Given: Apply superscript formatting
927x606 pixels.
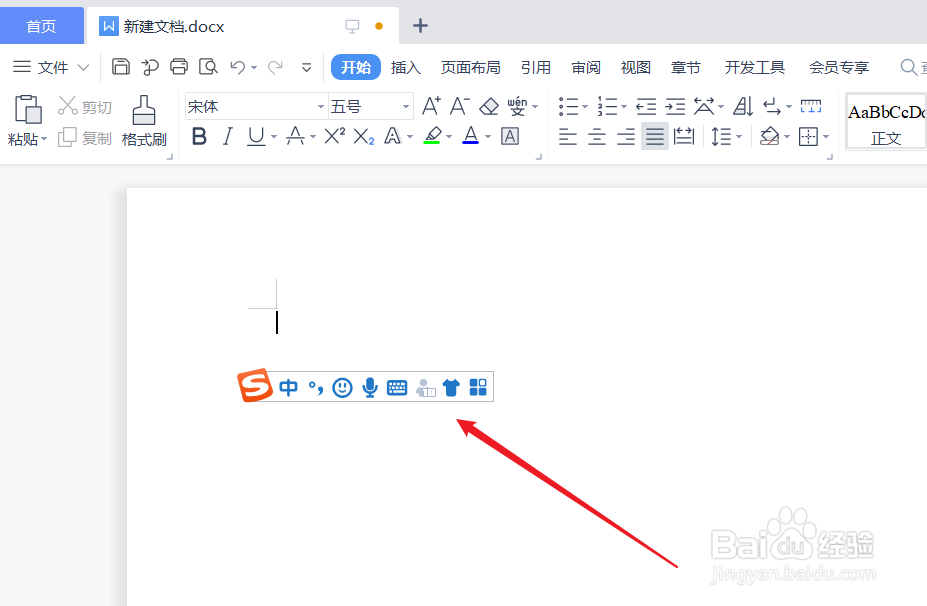Looking at the screenshot, I should [332, 136].
